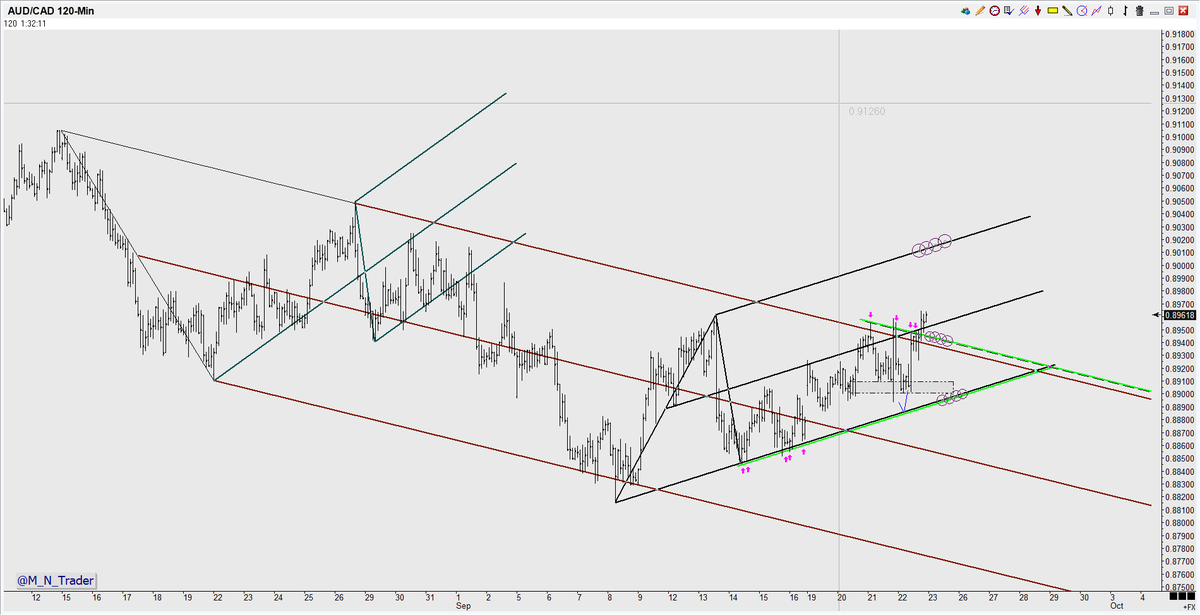Click date 27 on the time axis
1200x615 pixels.
pos(993,597)
